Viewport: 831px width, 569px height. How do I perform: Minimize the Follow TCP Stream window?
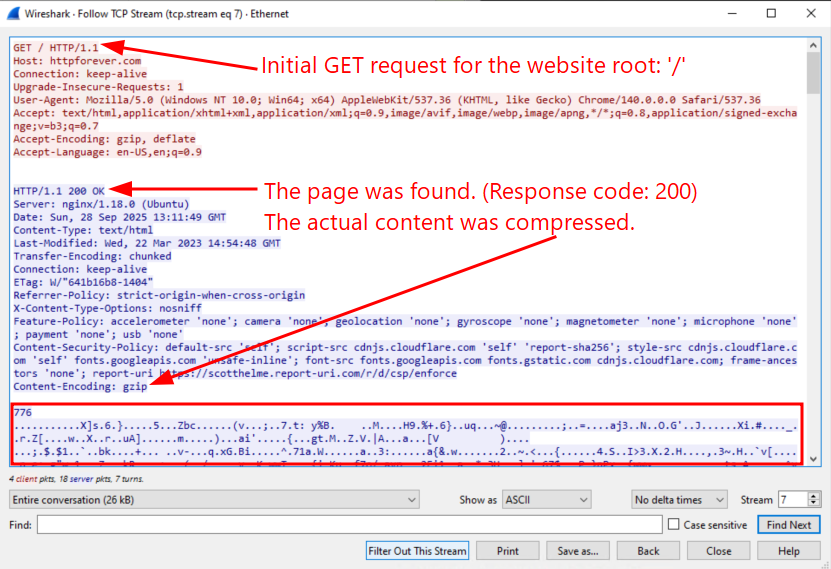coord(719,14)
